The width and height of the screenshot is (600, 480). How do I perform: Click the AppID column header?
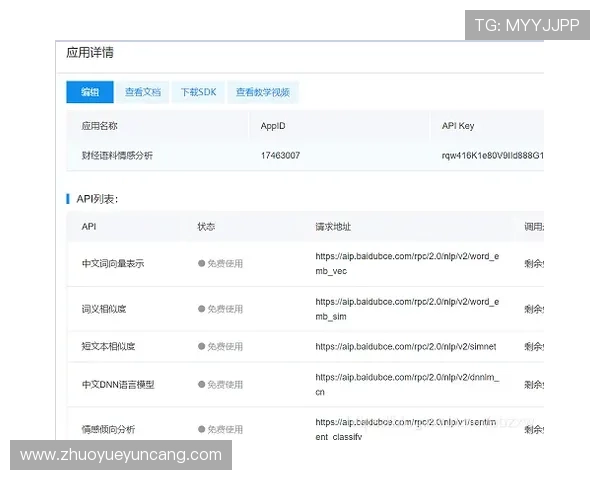click(273, 126)
